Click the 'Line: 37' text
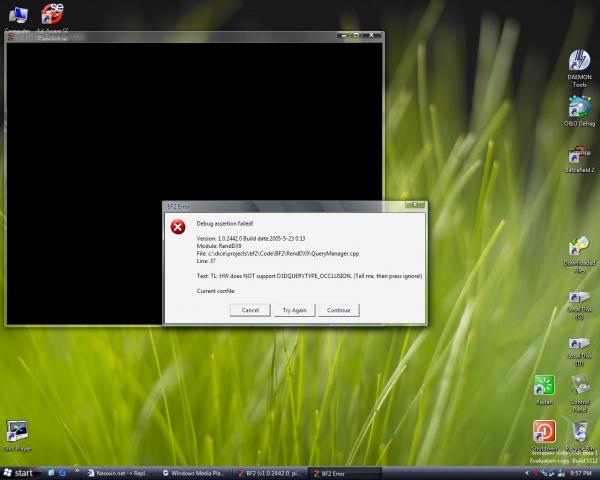 coord(206,261)
